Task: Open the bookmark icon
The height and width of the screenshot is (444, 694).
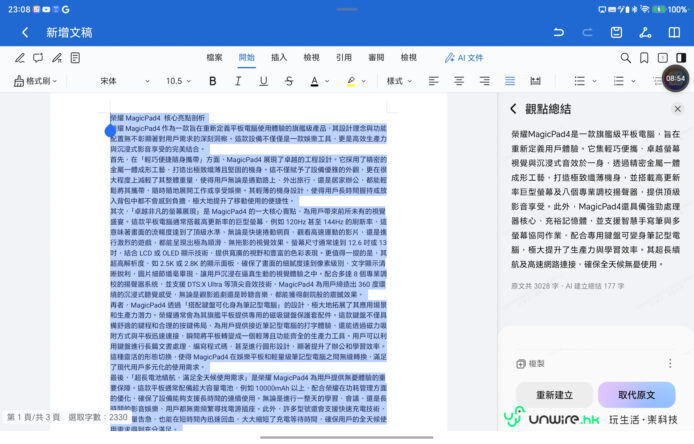Action: [644, 58]
